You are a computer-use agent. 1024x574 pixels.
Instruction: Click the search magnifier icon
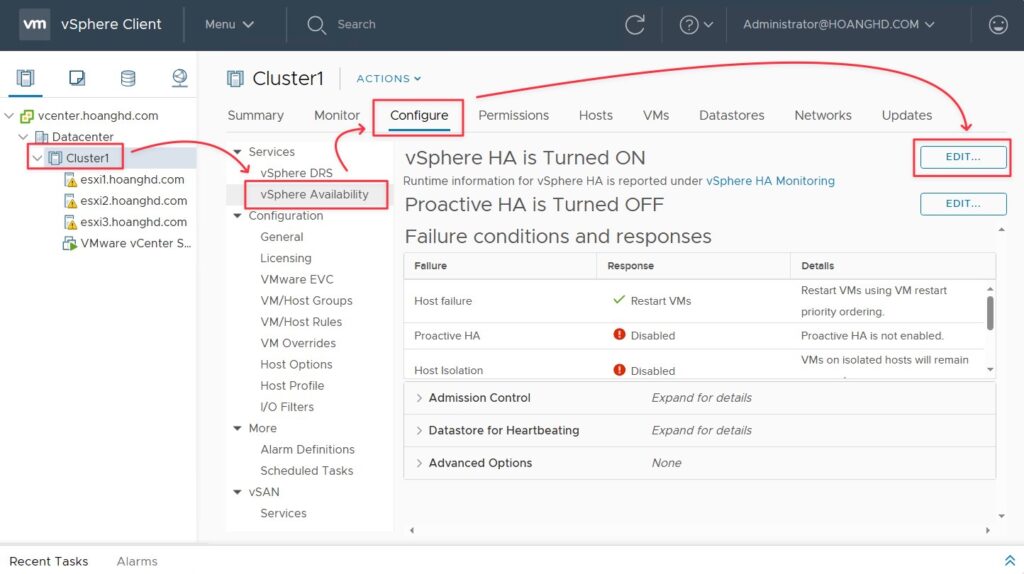pyautogui.click(x=317, y=25)
